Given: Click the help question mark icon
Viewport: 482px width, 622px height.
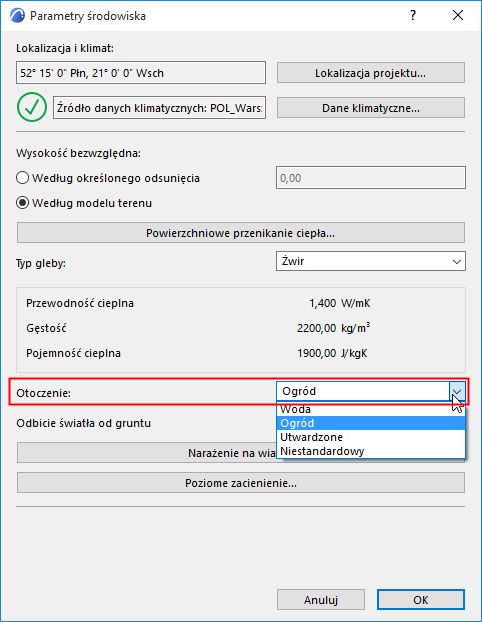Looking at the screenshot, I should coord(413,15).
